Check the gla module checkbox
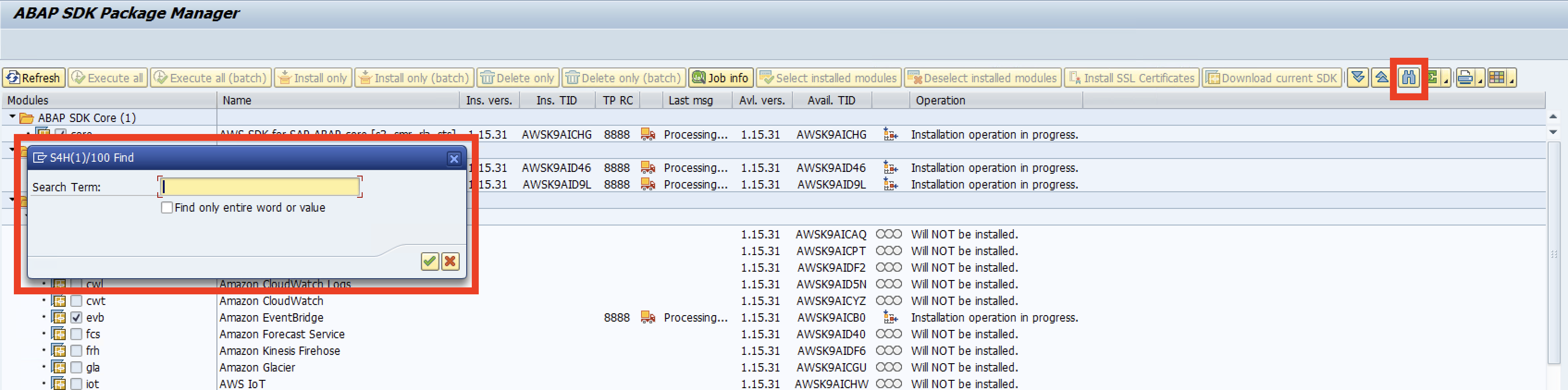Image resolution: width=1568 pixels, height=390 pixels. pyautogui.click(x=76, y=367)
